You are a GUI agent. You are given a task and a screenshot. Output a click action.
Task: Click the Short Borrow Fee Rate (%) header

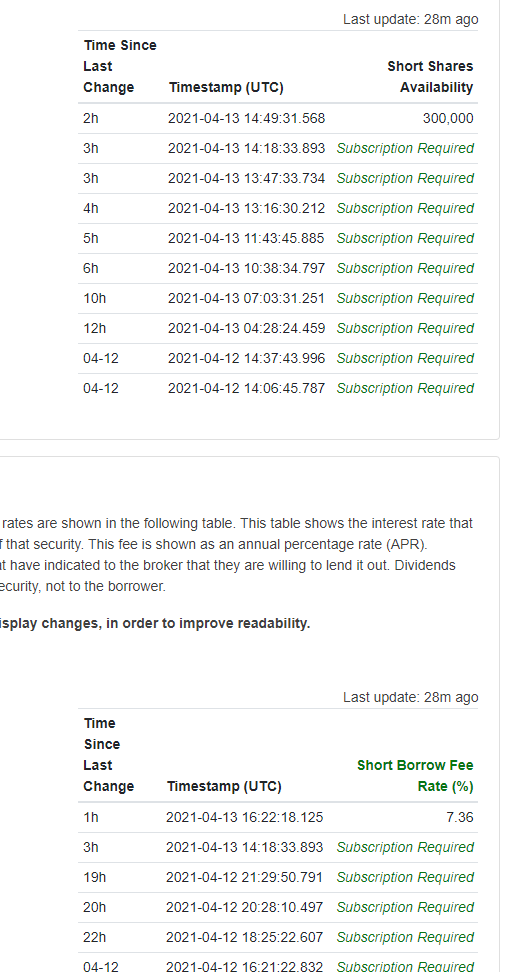pyautogui.click(x=415, y=775)
